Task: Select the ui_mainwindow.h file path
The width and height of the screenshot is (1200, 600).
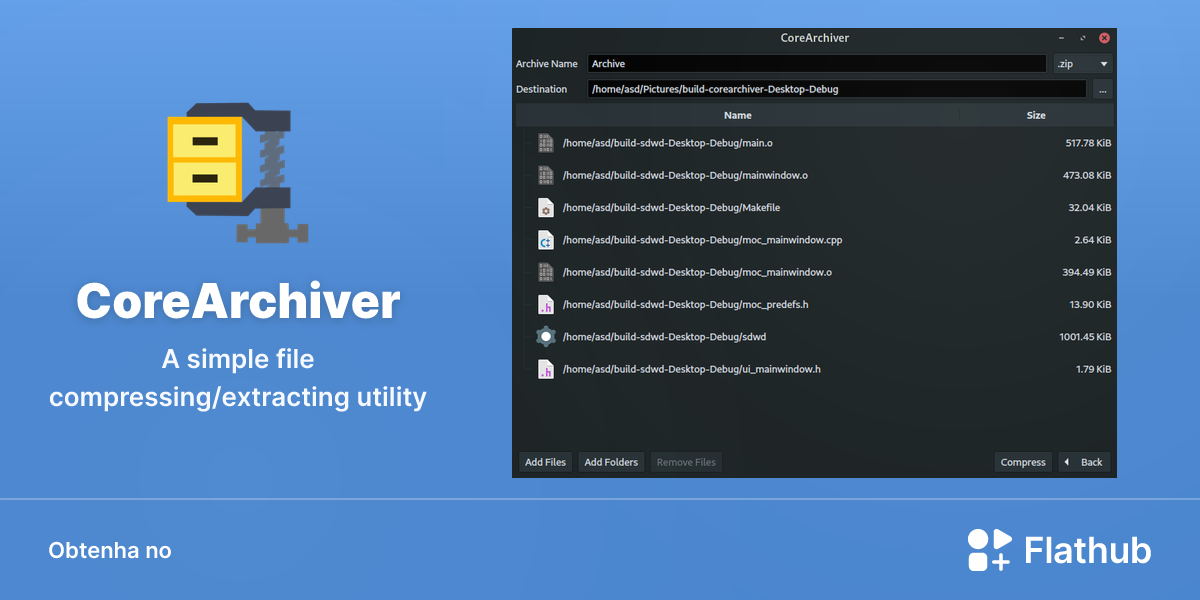Action: click(691, 369)
